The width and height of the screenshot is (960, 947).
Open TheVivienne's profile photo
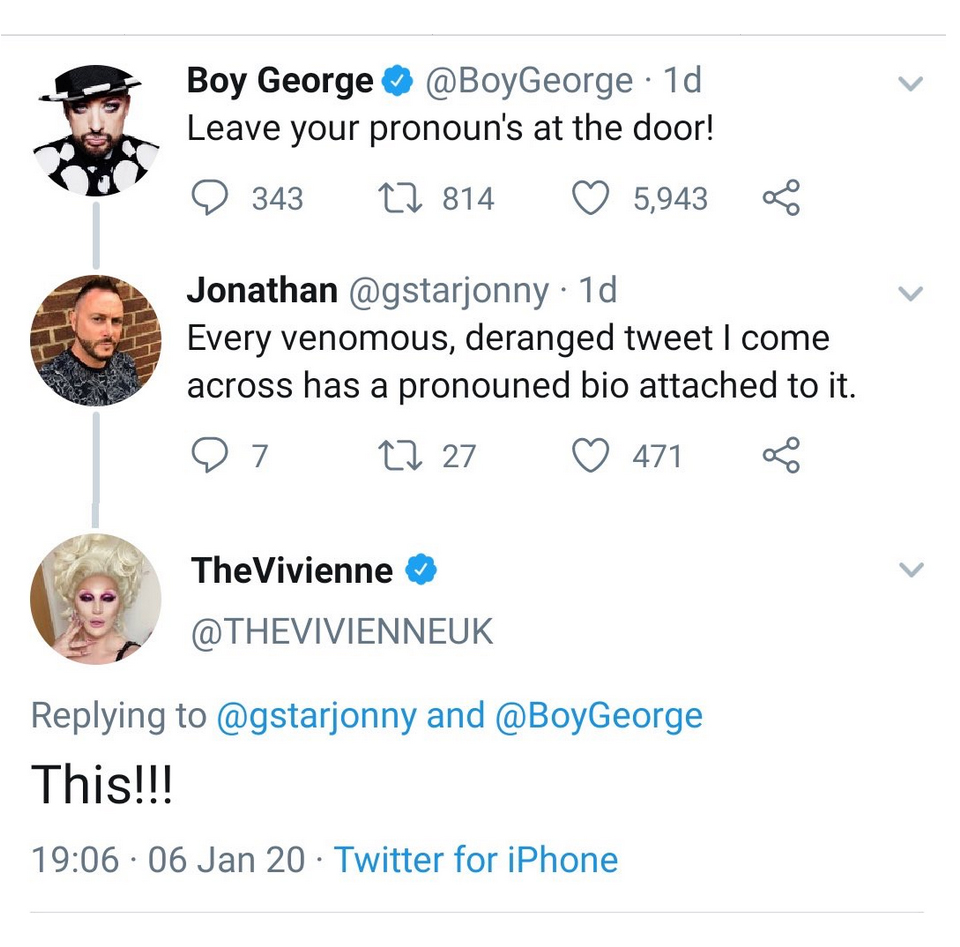(x=96, y=598)
